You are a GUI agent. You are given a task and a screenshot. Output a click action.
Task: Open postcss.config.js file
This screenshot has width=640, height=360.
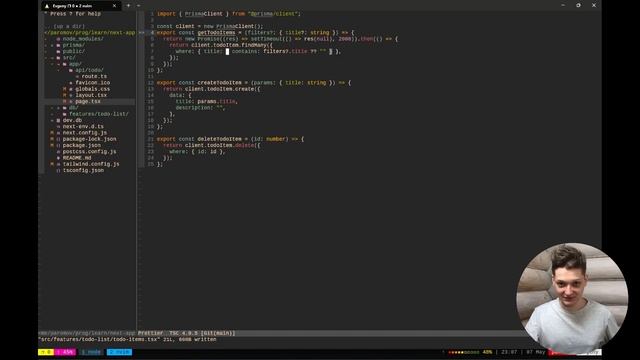coord(89,151)
